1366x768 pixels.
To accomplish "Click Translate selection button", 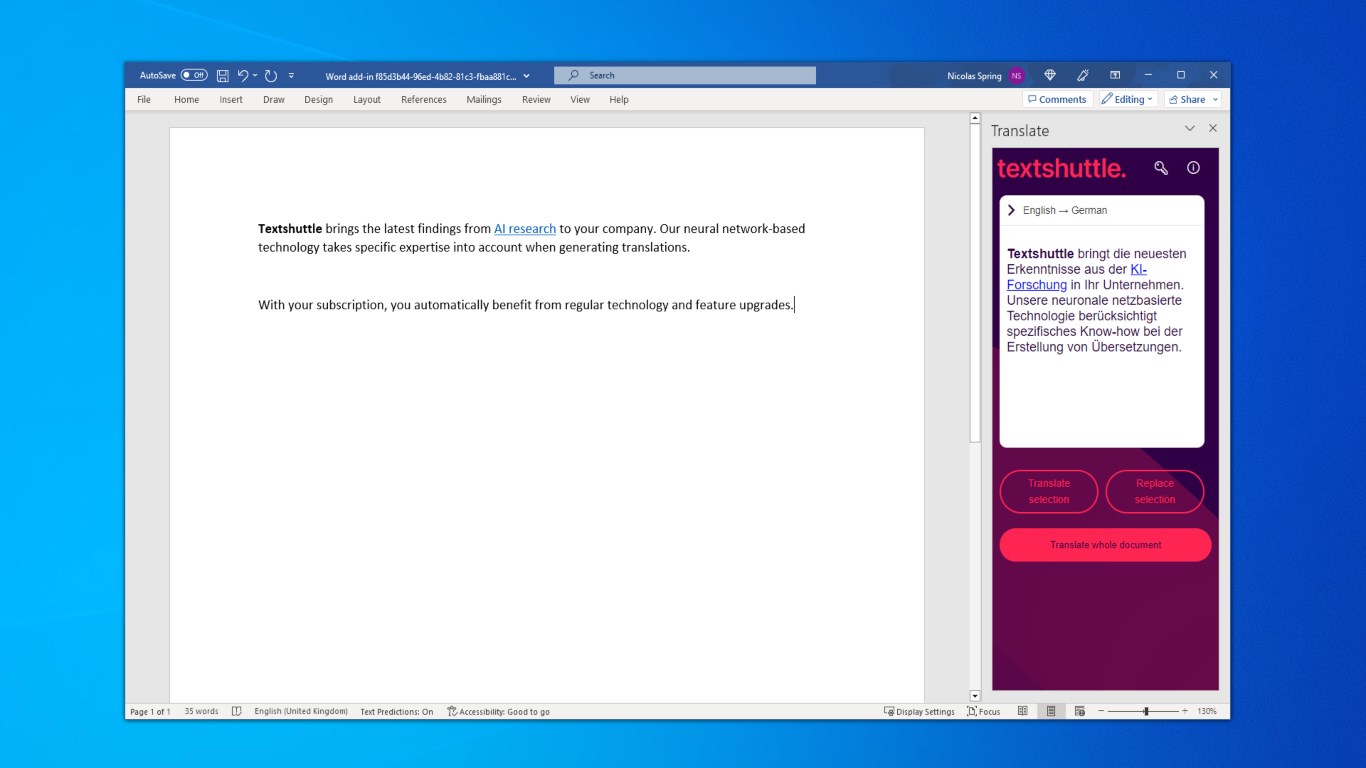I will (x=1049, y=491).
